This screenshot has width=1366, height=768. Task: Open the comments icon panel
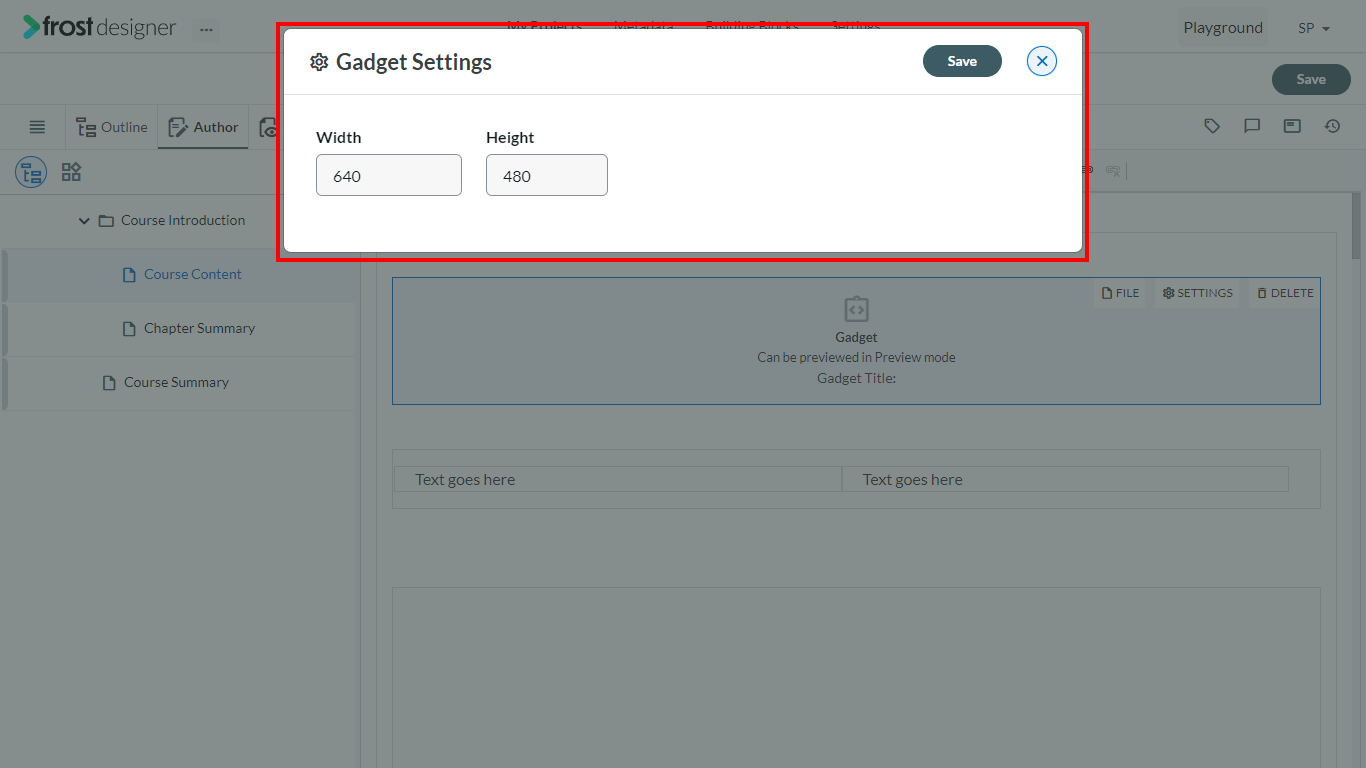point(1252,126)
